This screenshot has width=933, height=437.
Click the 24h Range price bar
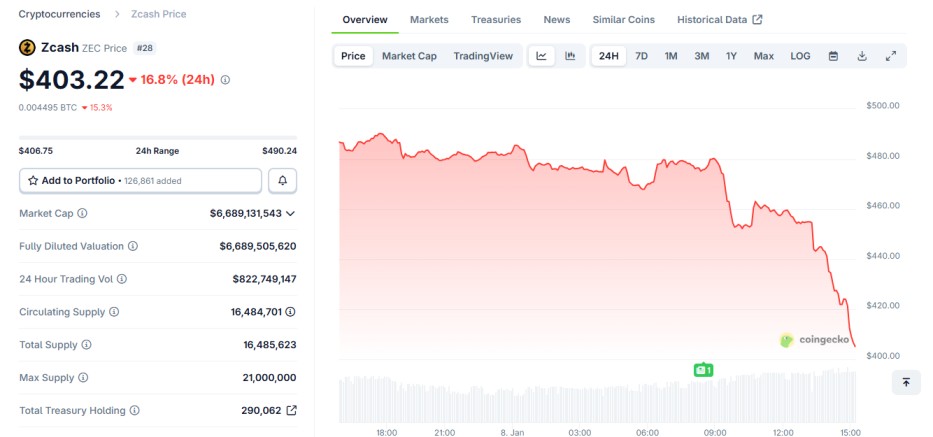coord(158,137)
